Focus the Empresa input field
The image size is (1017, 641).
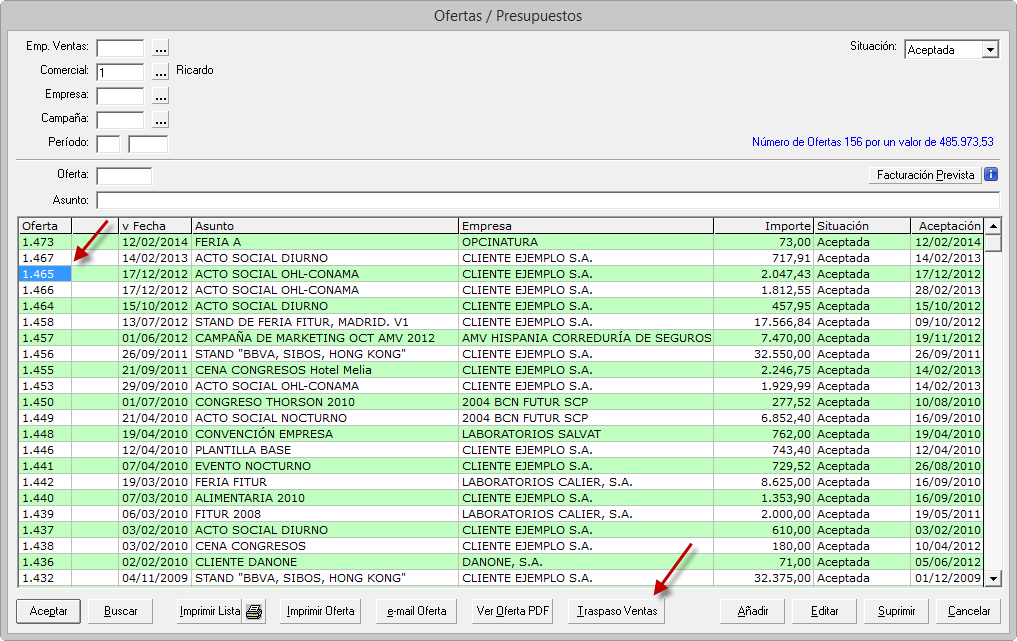[x=120, y=96]
